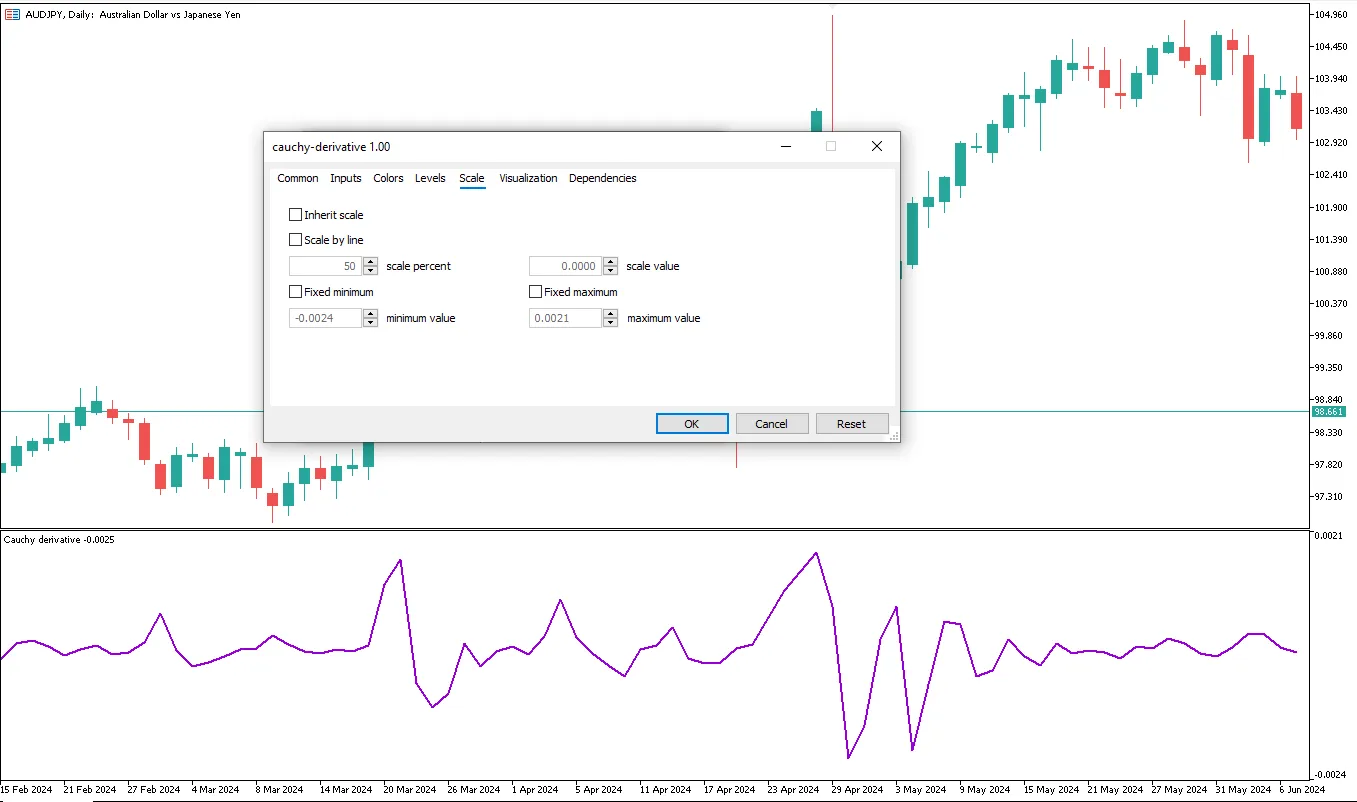
Task: Click down arrow of minimum value spinner
Action: pos(371,323)
